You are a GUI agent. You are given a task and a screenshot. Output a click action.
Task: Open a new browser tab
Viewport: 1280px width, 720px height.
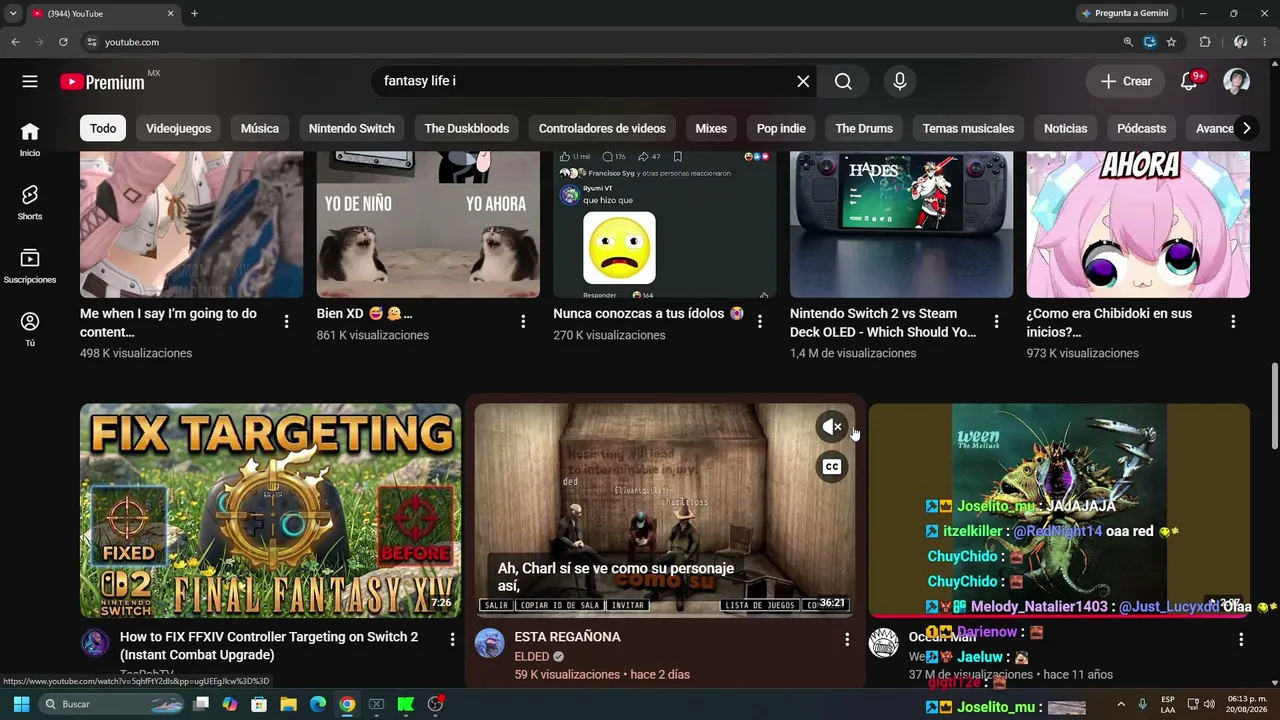194,13
